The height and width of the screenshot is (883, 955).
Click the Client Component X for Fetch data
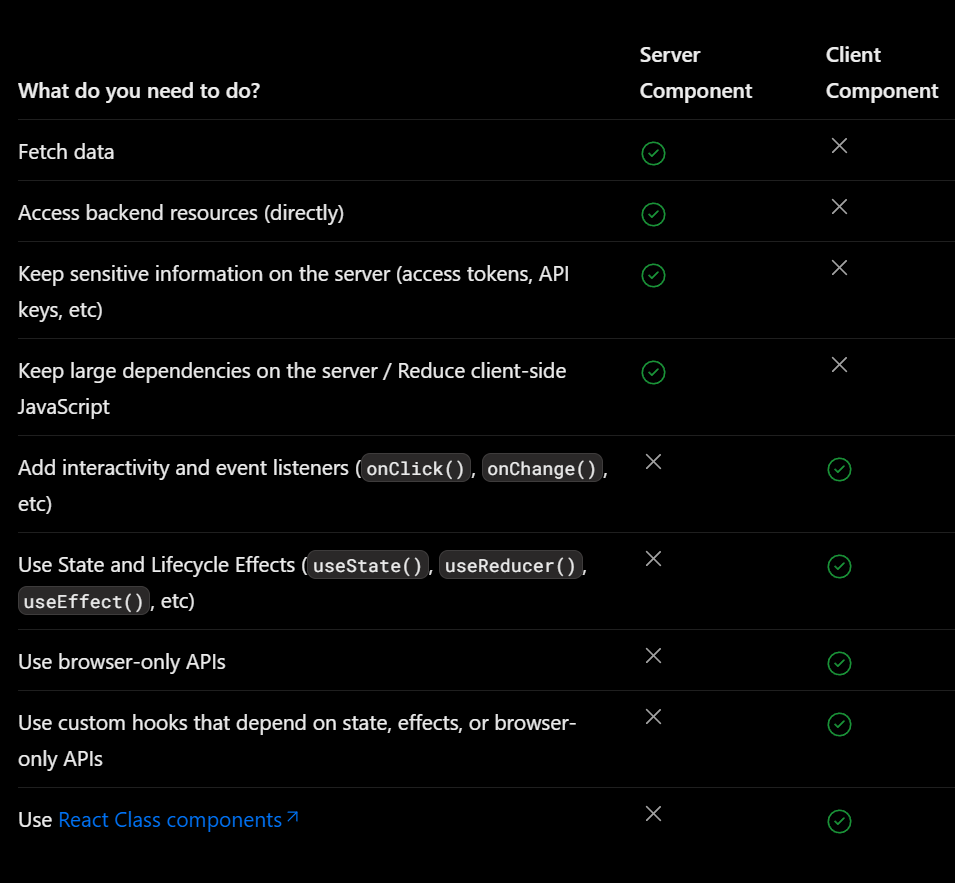point(839,146)
